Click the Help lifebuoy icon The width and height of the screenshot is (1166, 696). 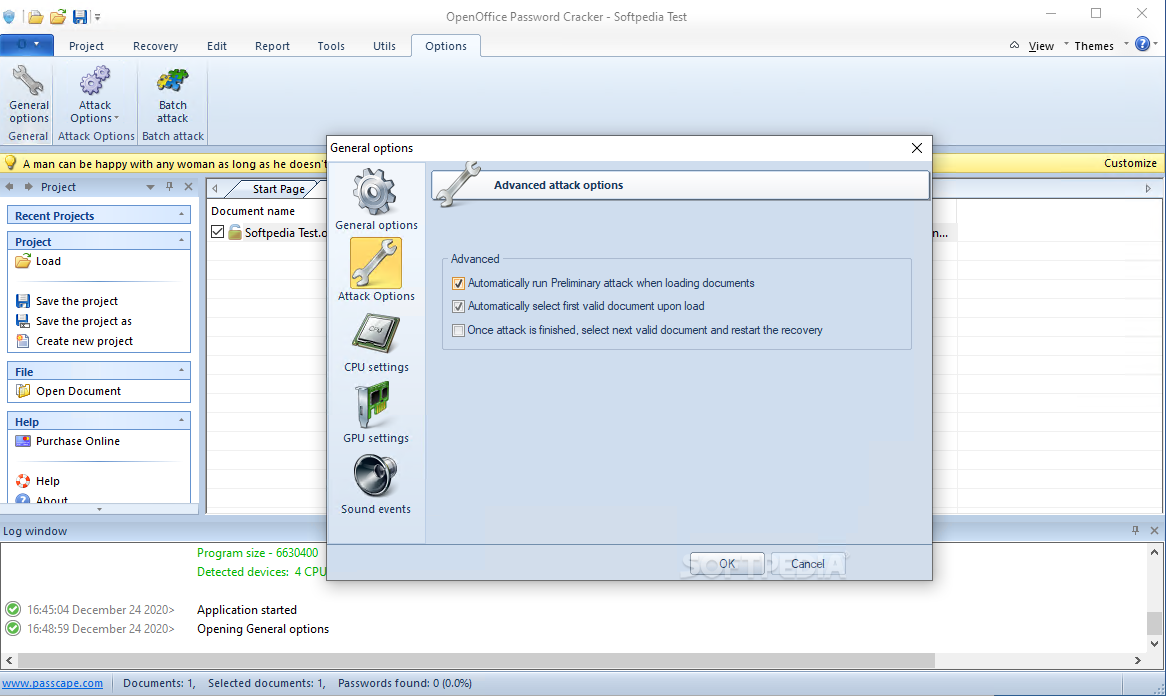click(x=23, y=481)
